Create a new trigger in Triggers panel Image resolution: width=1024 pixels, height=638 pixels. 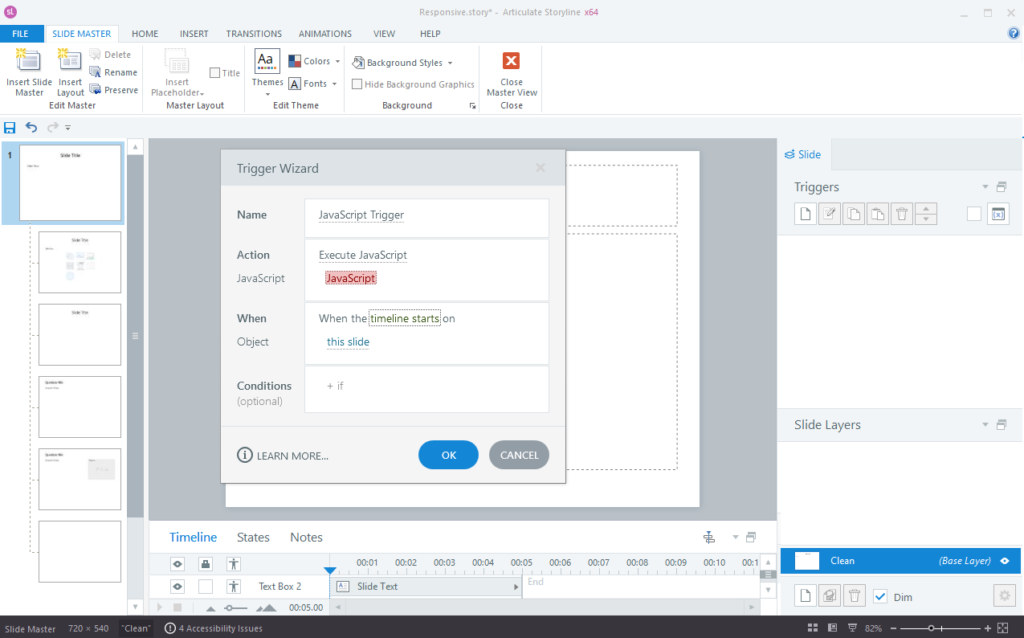coord(805,214)
